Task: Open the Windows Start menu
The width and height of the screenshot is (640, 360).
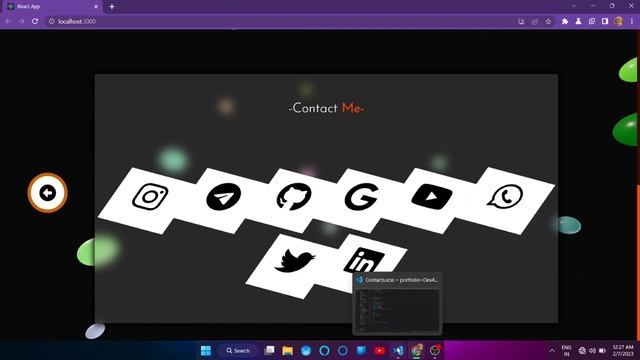Action: coord(206,351)
